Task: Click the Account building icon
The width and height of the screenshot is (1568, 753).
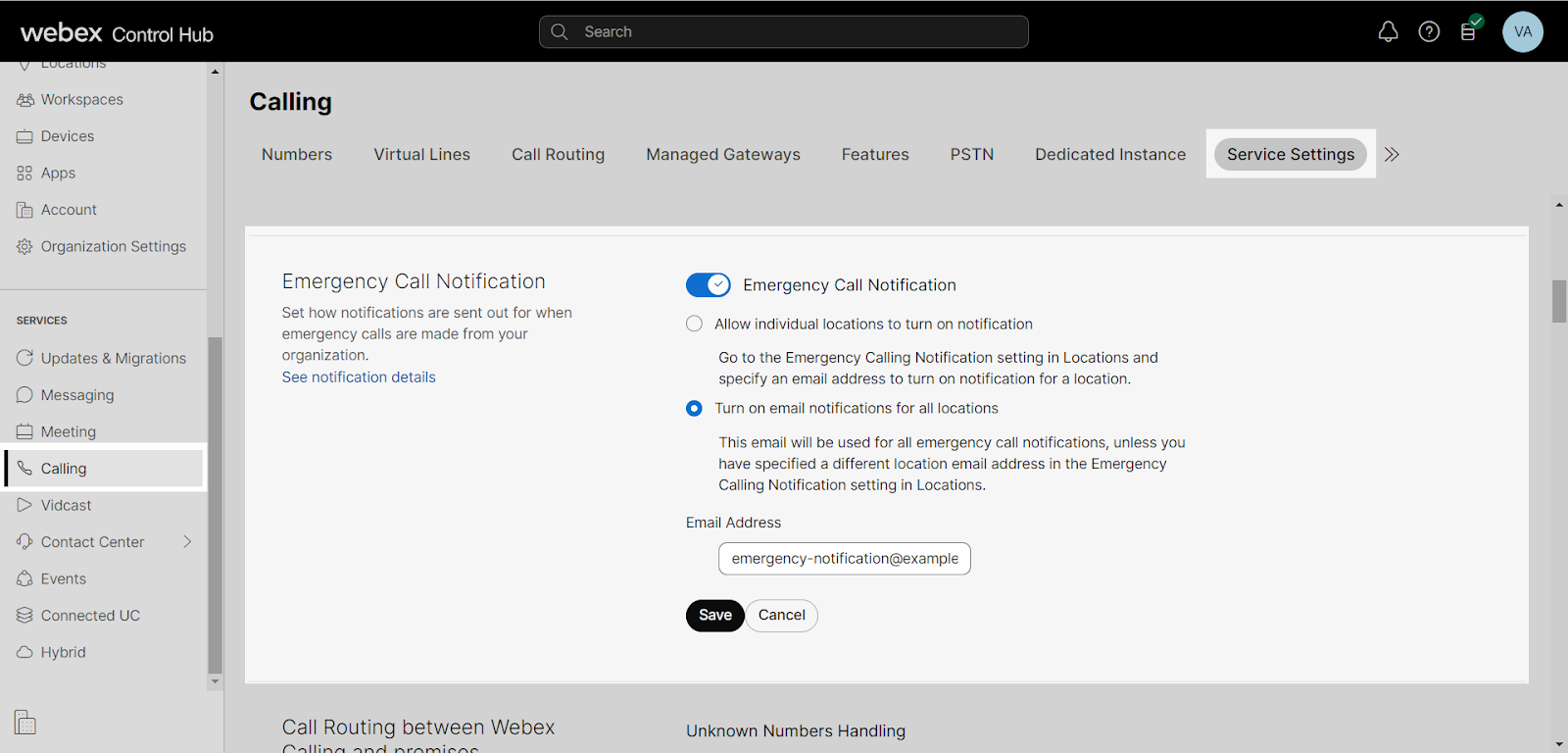Action: click(x=24, y=210)
